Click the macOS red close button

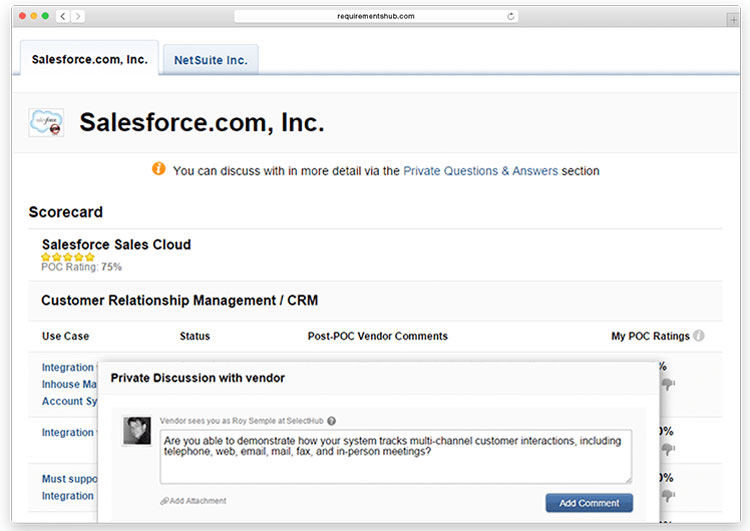point(22,16)
